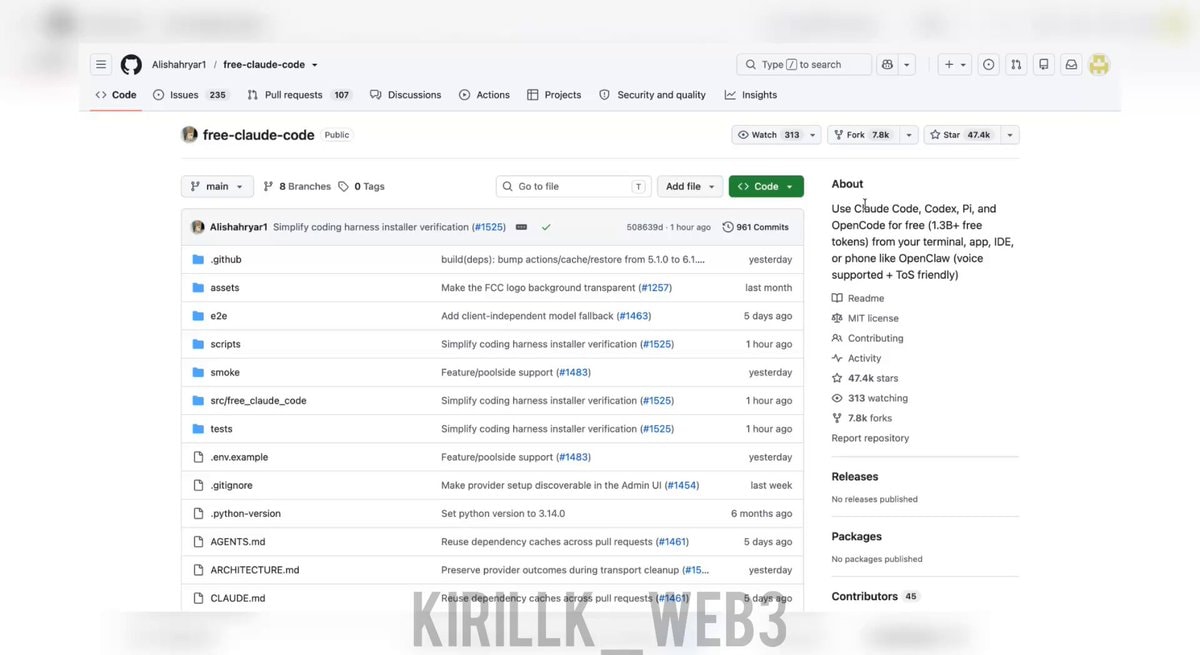Switch to the Discussions tab
Screen dimensions: 1200x655
[x=405, y=95]
